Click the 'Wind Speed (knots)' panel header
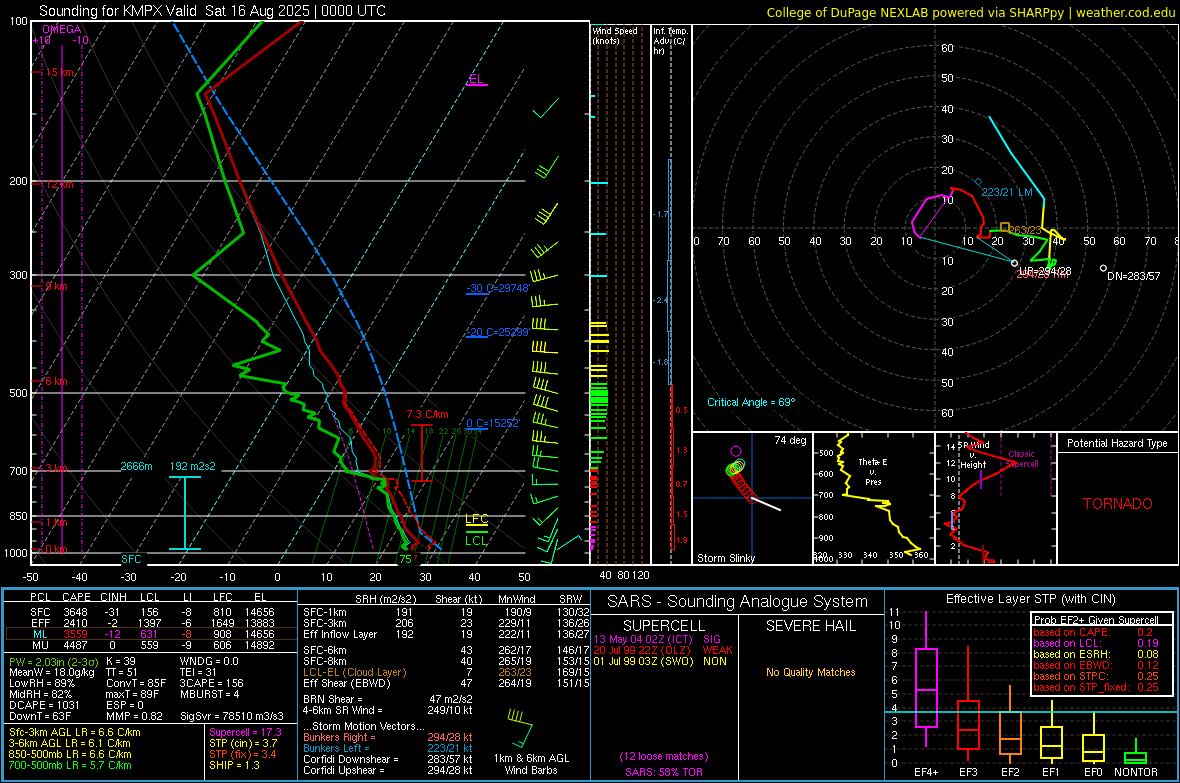Image resolution: width=1180 pixels, height=783 pixels. click(615, 35)
